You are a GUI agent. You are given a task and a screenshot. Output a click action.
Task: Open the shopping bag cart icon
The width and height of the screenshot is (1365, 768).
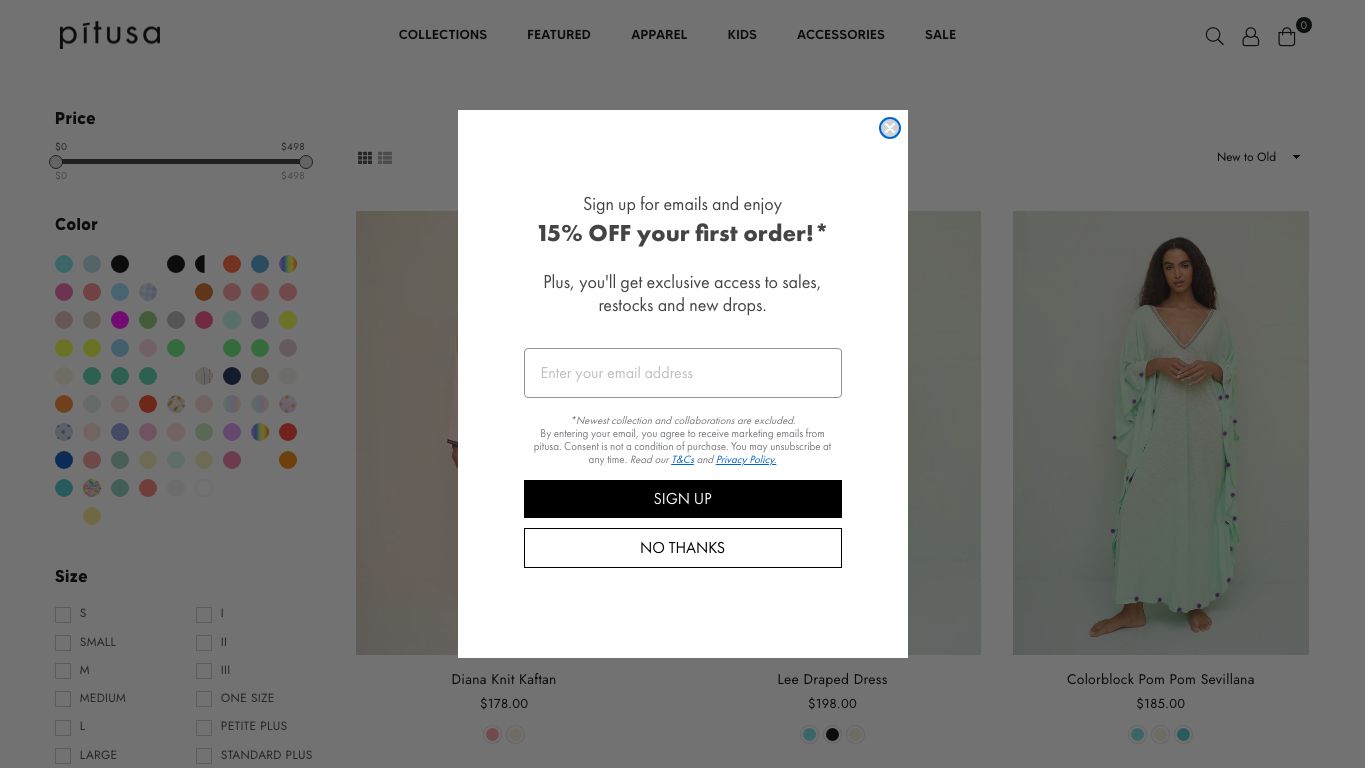pos(1287,36)
